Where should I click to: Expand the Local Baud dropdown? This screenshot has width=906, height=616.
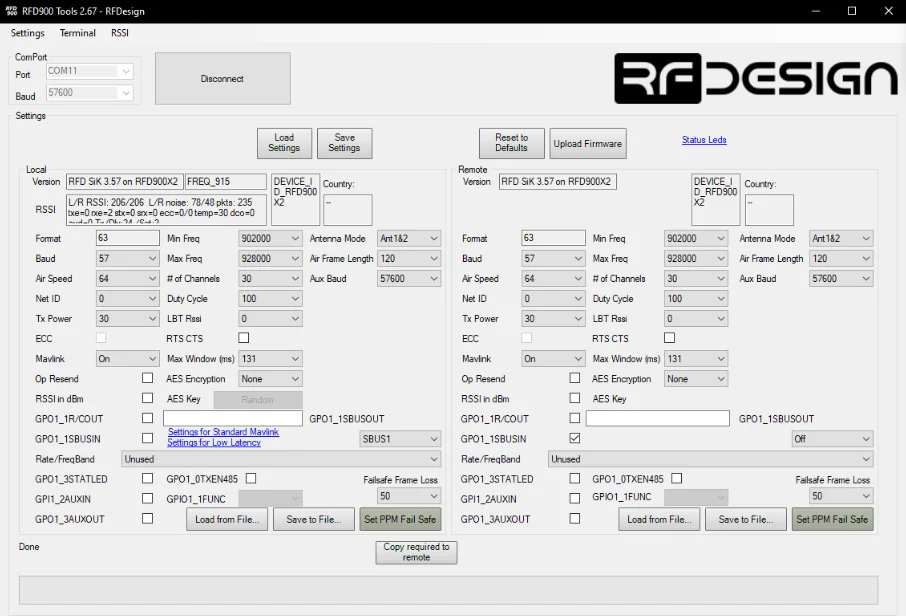coord(128,258)
